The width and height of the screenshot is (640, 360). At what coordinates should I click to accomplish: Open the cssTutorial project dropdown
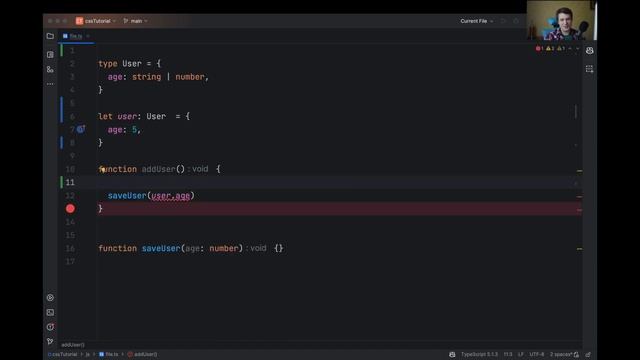[96, 21]
